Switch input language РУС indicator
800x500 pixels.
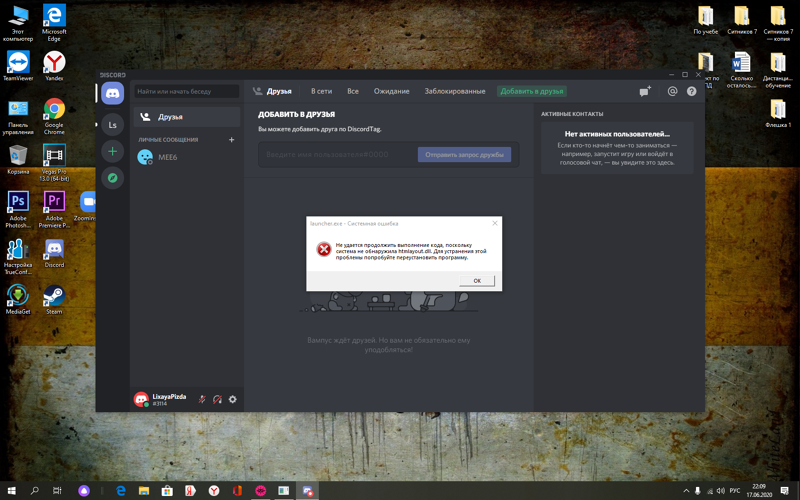[x=735, y=491]
